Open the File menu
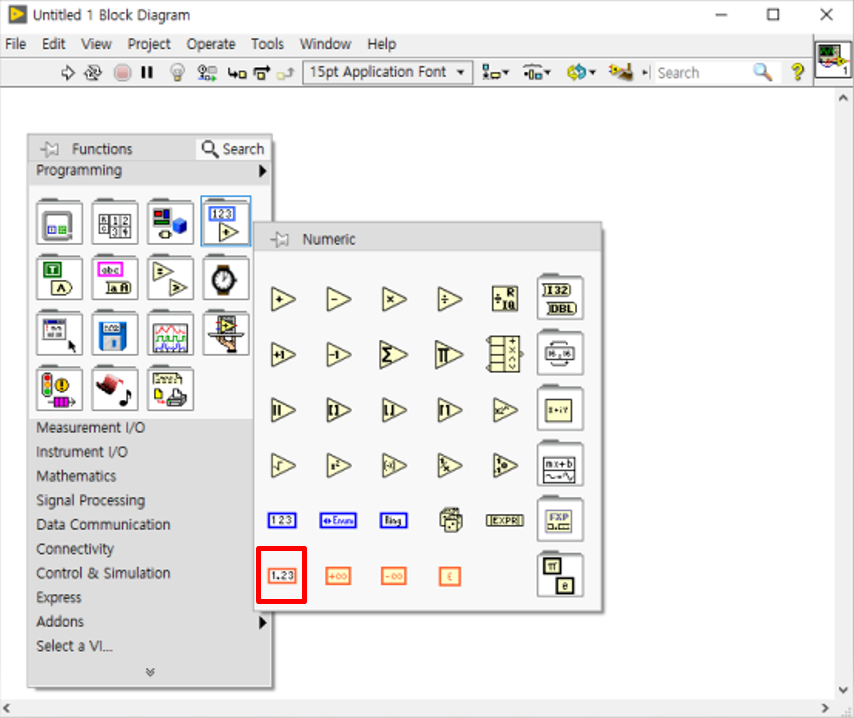This screenshot has width=854, height=718. [x=15, y=44]
